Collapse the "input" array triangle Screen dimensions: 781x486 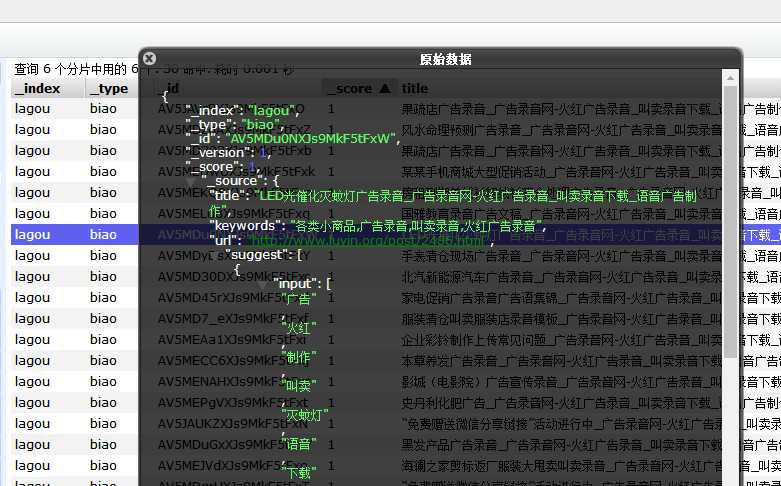(262, 285)
